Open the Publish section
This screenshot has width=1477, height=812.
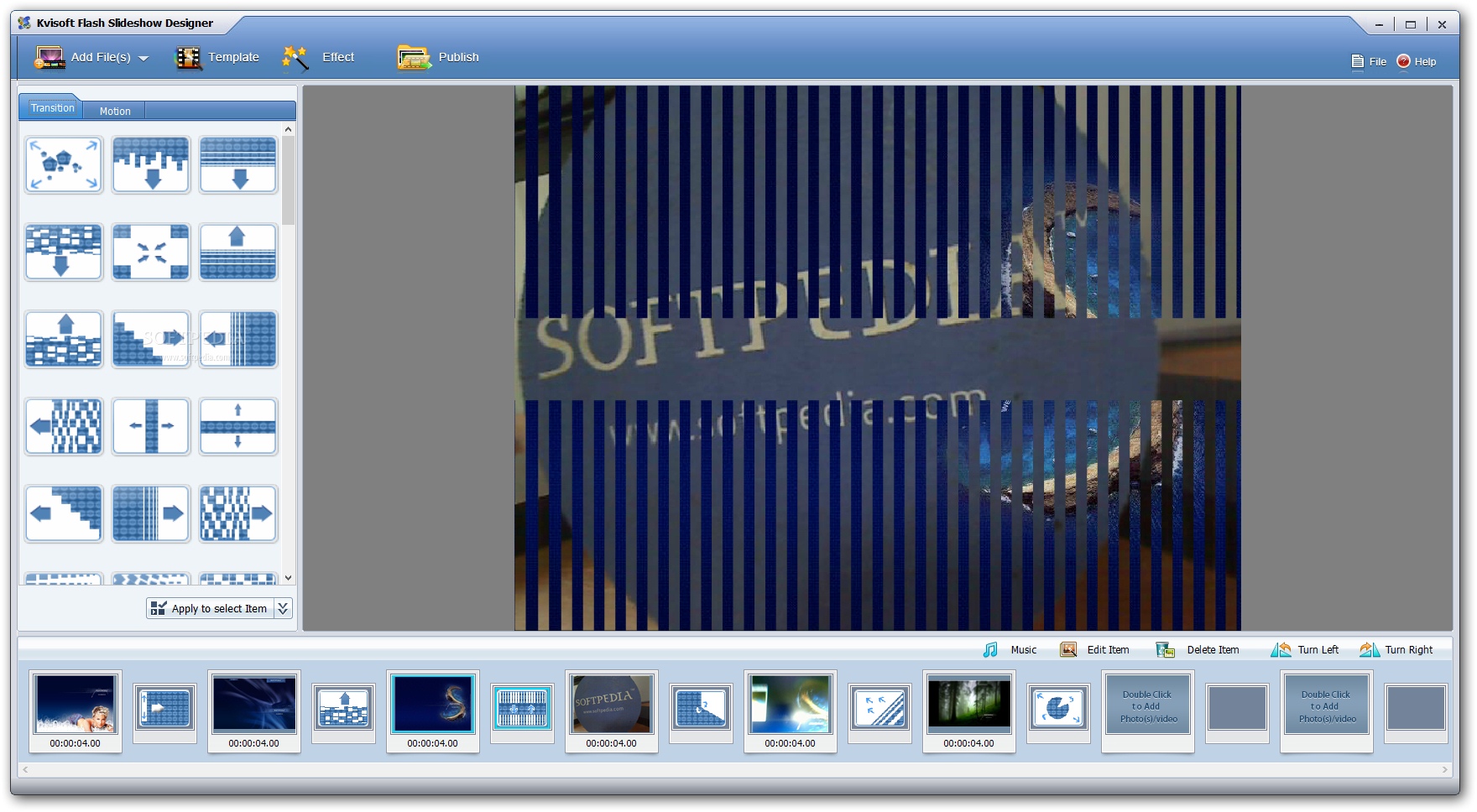click(x=438, y=57)
